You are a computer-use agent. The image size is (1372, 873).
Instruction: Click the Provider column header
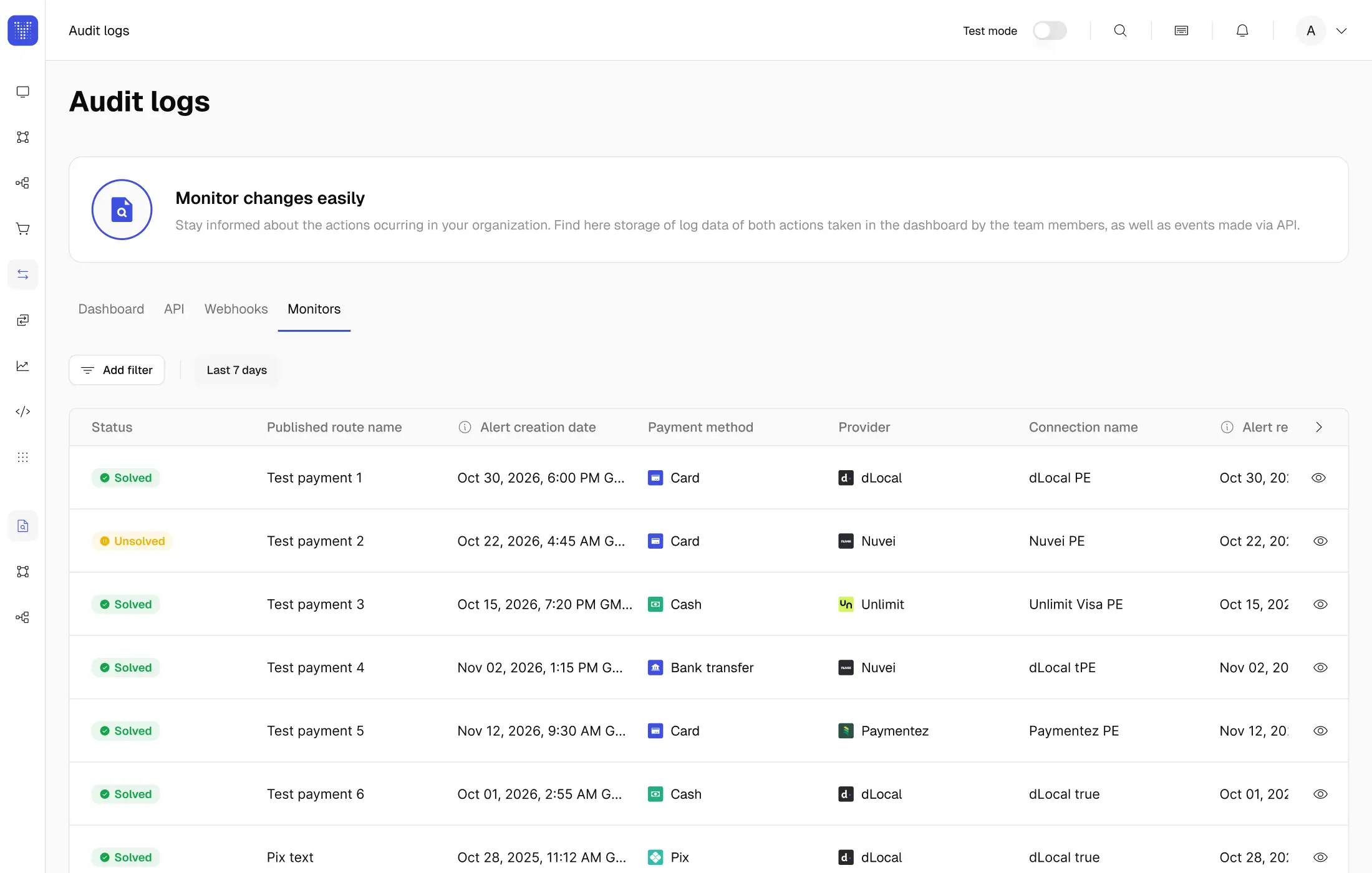click(864, 427)
